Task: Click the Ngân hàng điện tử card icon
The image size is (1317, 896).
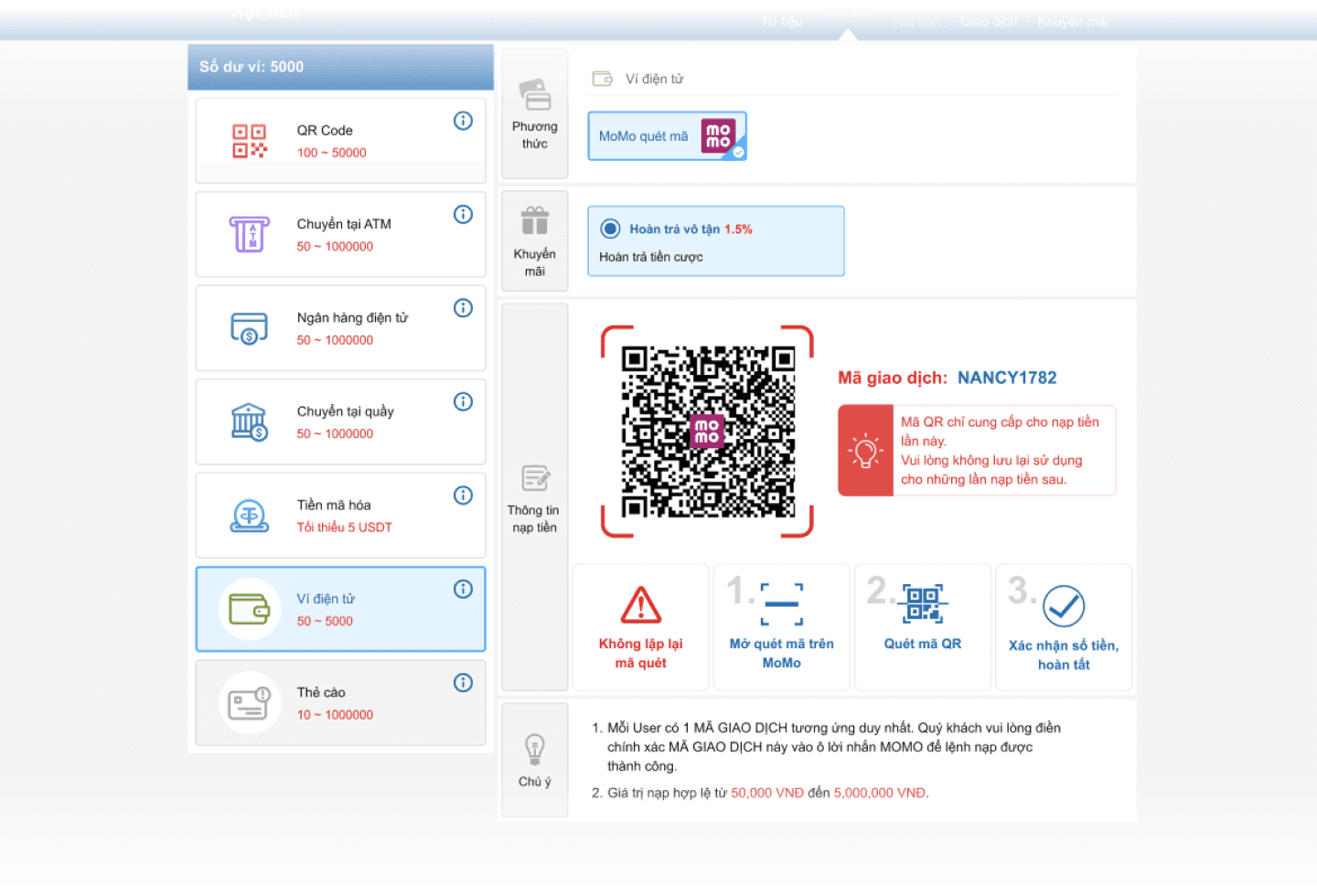Action: pyautogui.click(x=249, y=328)
